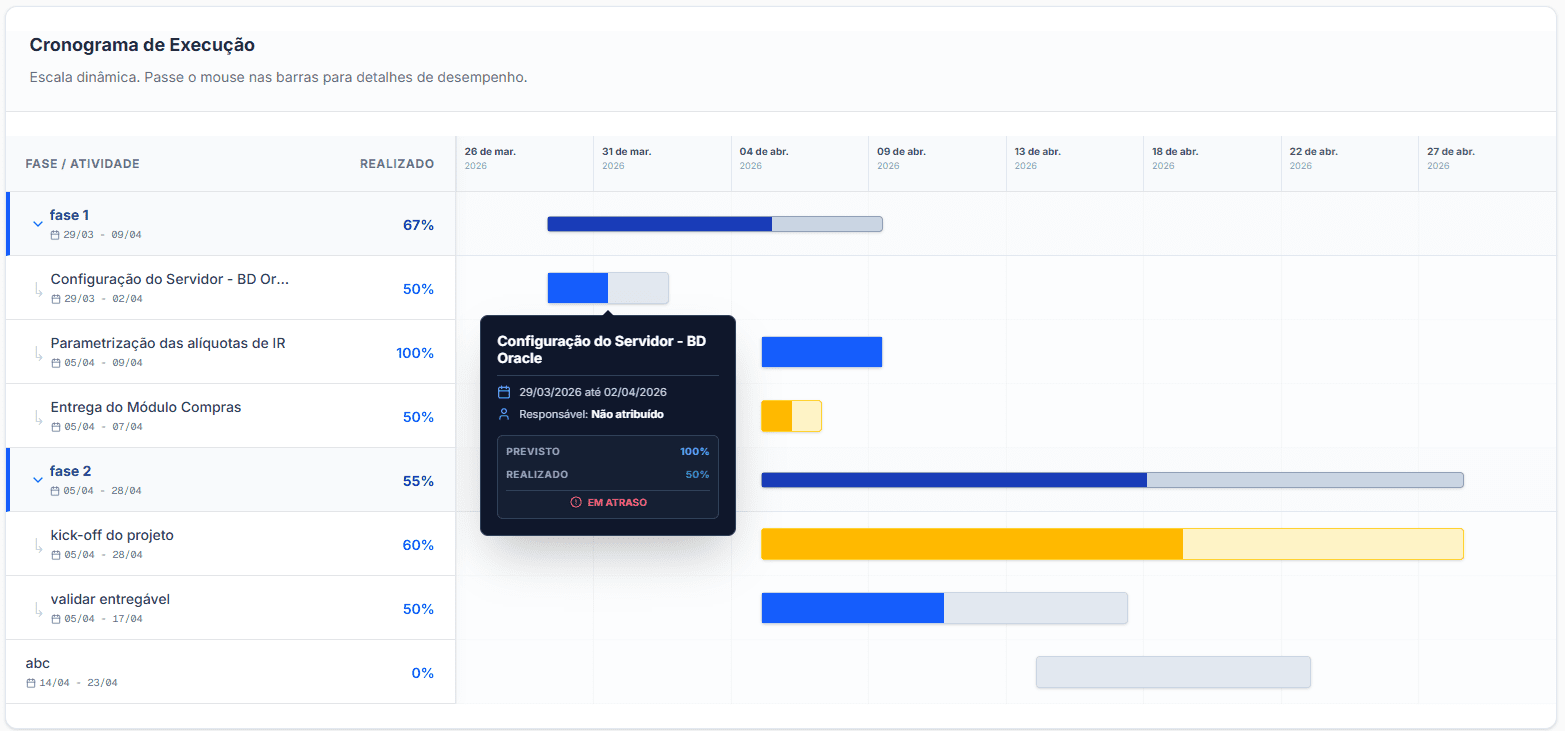Click 05/04 - 28/04 date under kick-off

[x=102, y=555]
